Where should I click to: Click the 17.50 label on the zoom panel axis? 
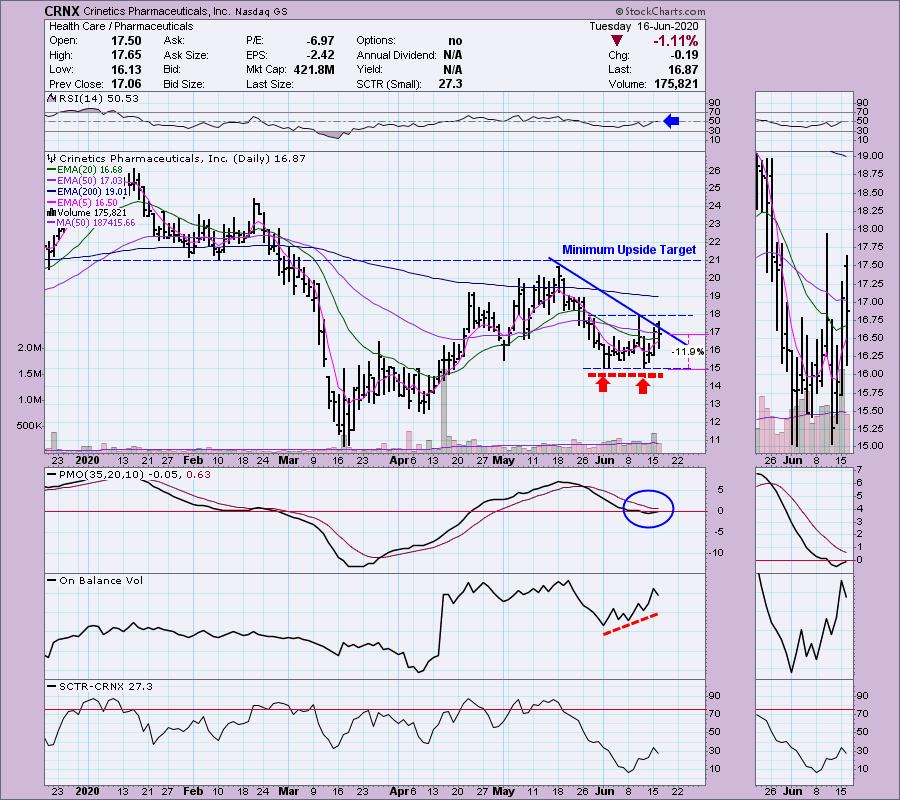[x=870, y=265]
